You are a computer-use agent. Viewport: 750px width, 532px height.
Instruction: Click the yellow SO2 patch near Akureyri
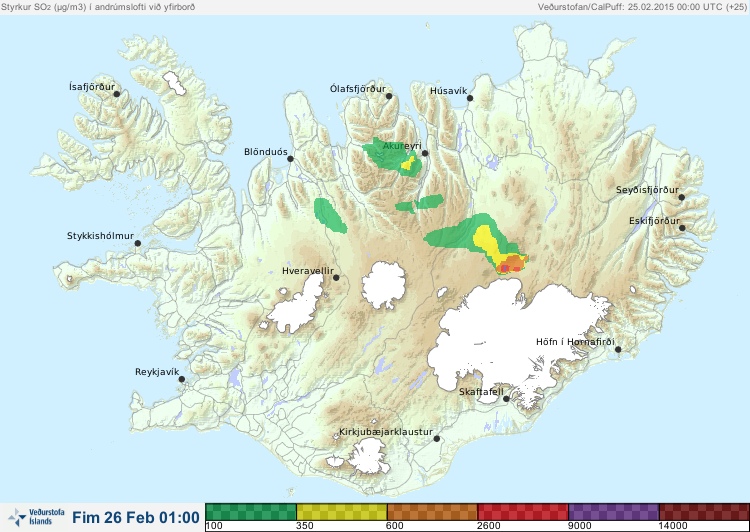pyautogui.click(x=408, y=164)
